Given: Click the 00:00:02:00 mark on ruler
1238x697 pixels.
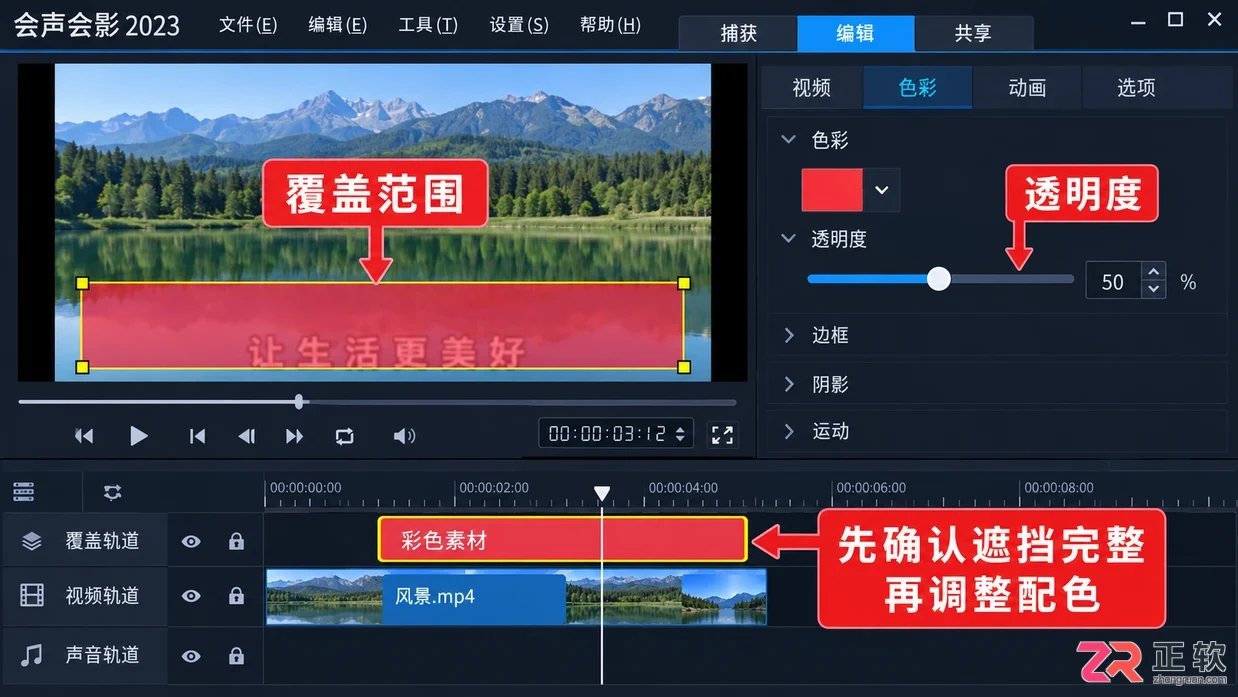Looking at the screenshot, I should pos(494,488).
